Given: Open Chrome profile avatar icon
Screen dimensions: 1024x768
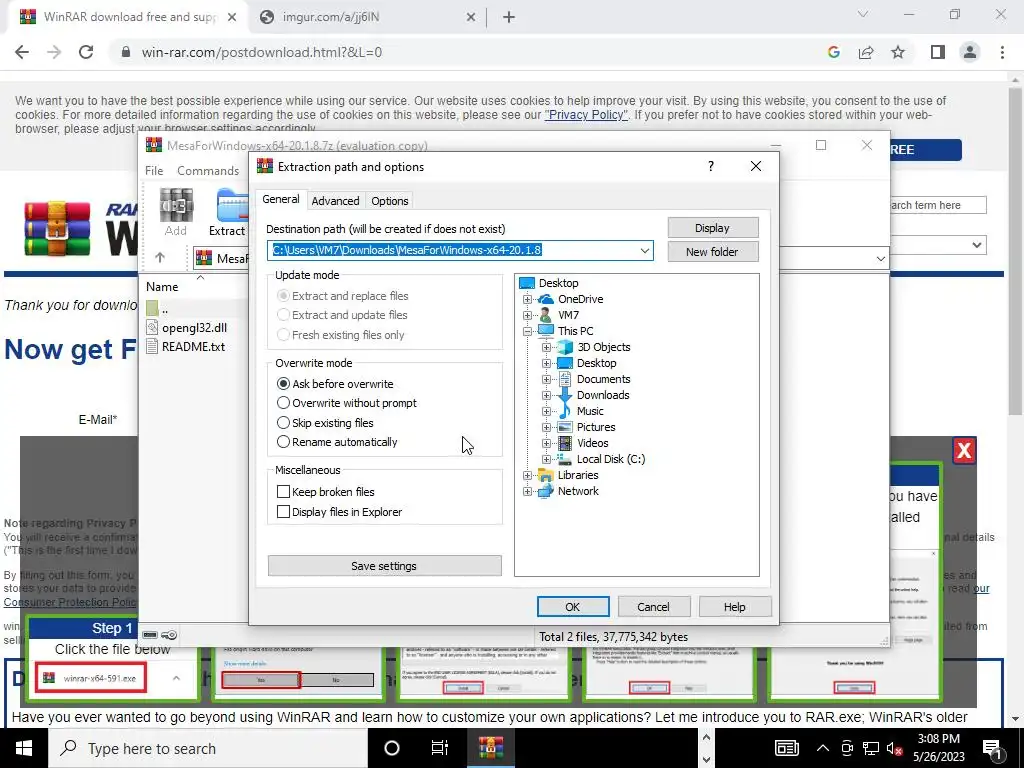Looking at the screenshot, I should coord(970,52).
